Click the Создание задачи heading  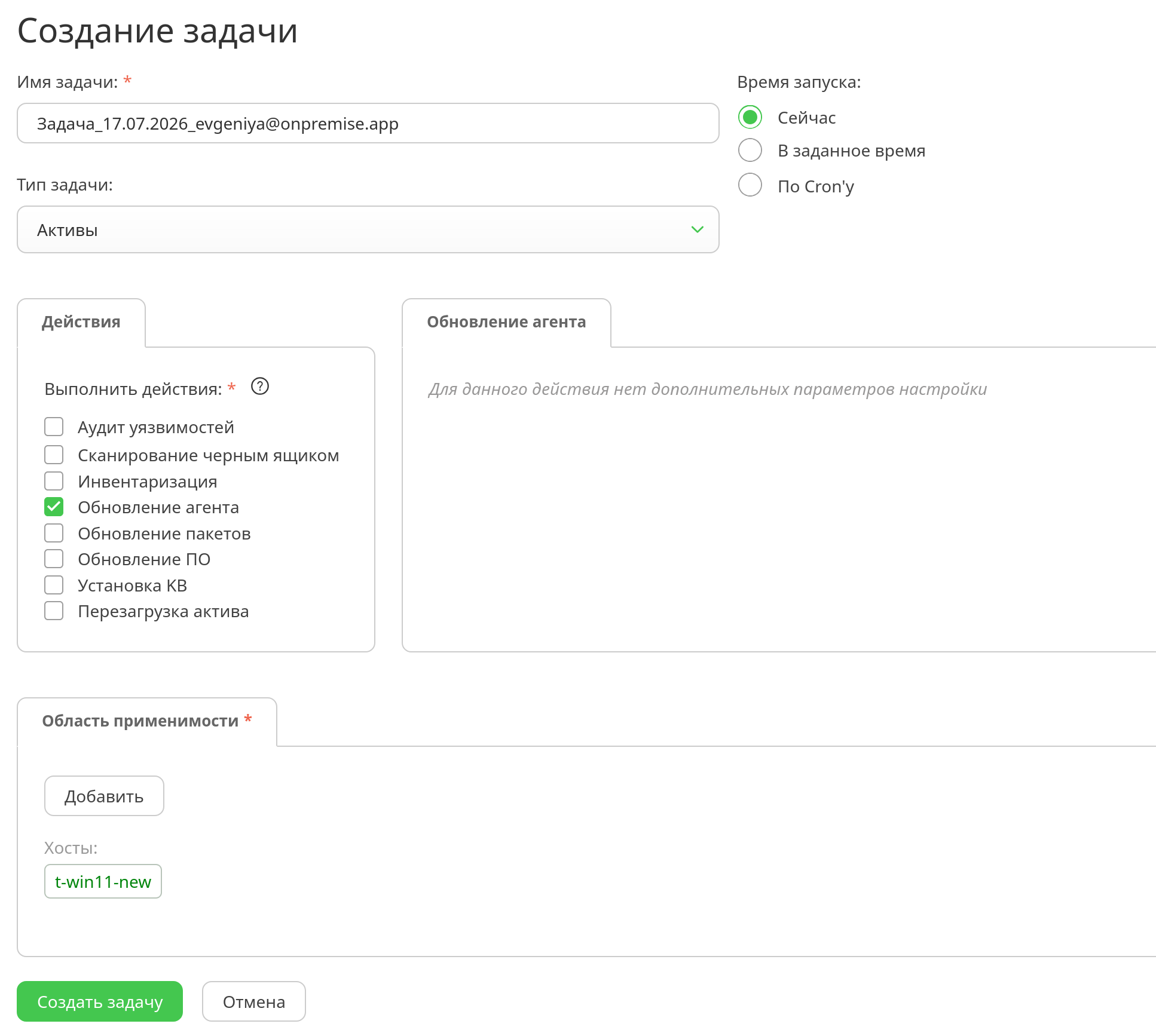click(158, 30)
